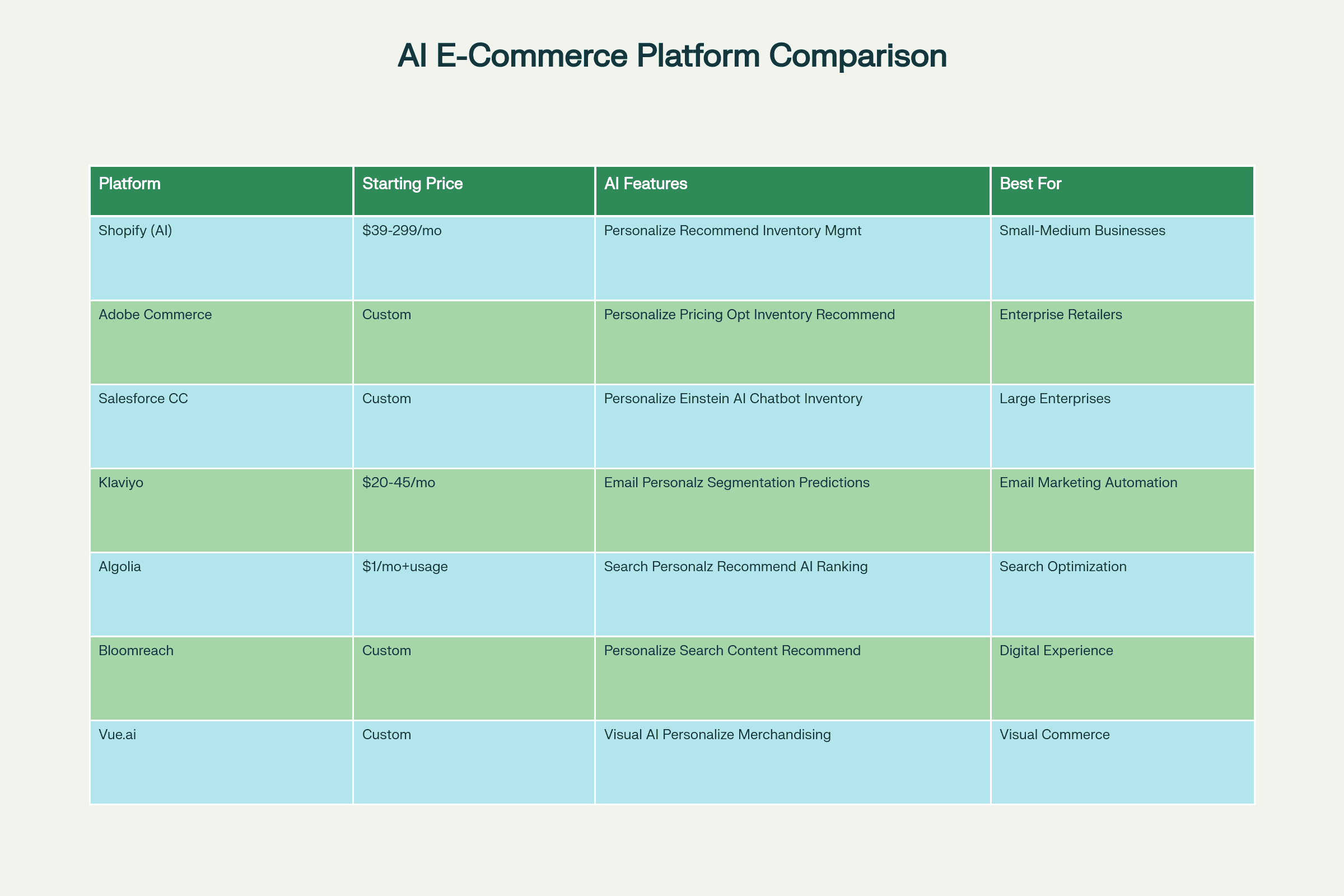This screenshot has height=896, width=1344.
Task: Click the '$20-45/mo' price cell
Action: point(474,510)
